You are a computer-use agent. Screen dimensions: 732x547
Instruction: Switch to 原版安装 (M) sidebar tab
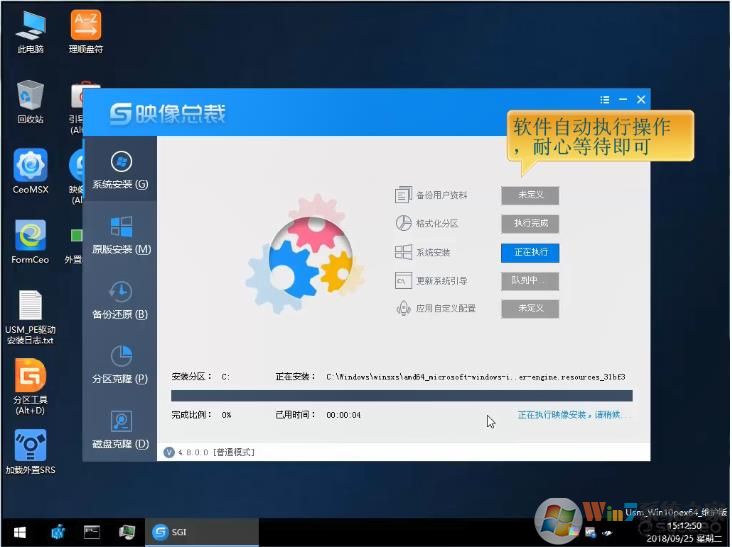120,234
